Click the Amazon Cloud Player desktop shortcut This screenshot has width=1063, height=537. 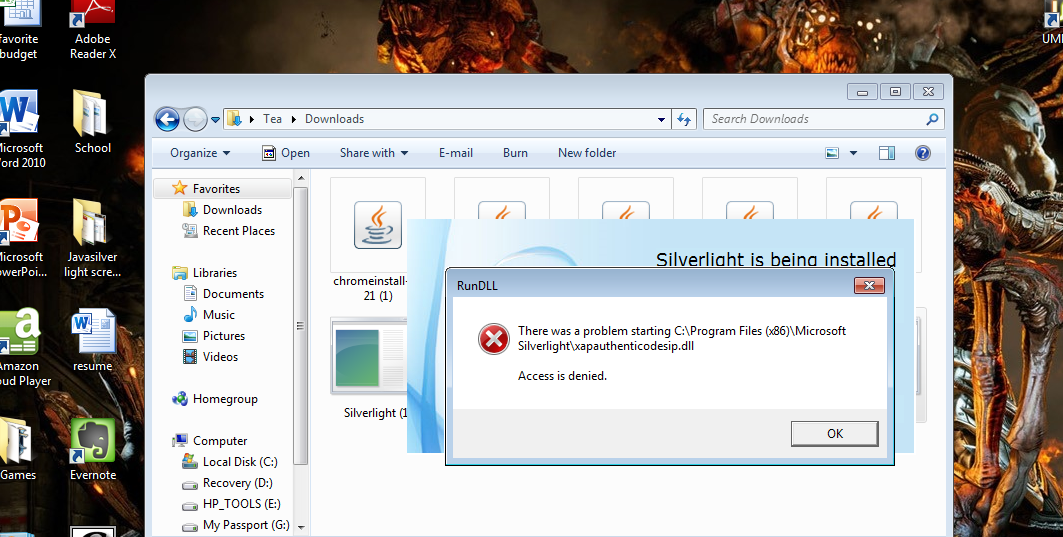click(24, 348)
